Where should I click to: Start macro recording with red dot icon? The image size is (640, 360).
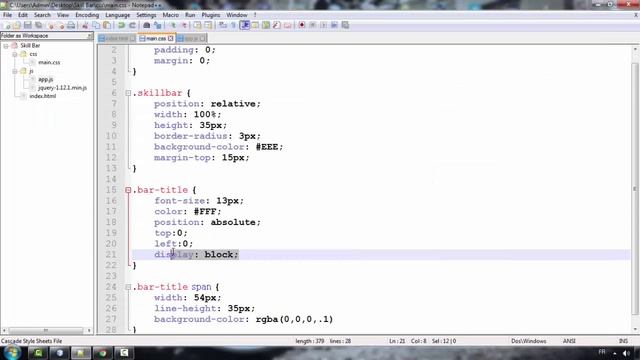coord(302,25)
